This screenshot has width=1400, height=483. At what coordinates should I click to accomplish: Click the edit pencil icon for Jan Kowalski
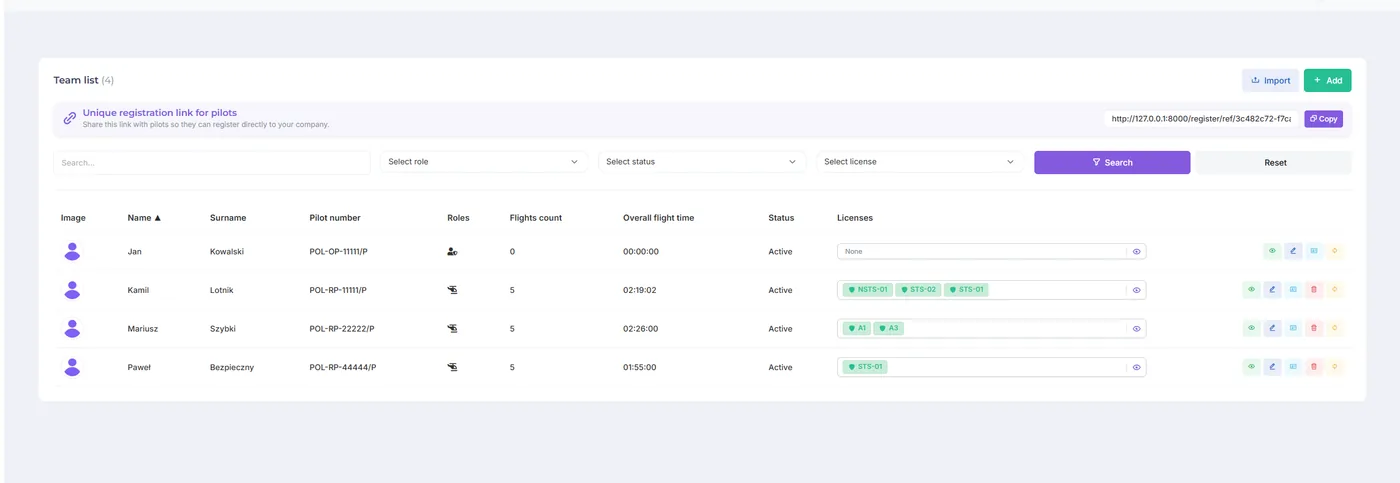pyautogui.click(x=1293, y=251)
